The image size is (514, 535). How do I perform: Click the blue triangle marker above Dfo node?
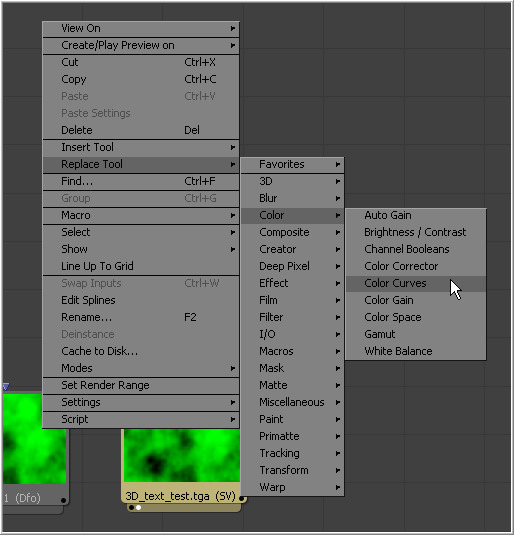tap(6, 387)
